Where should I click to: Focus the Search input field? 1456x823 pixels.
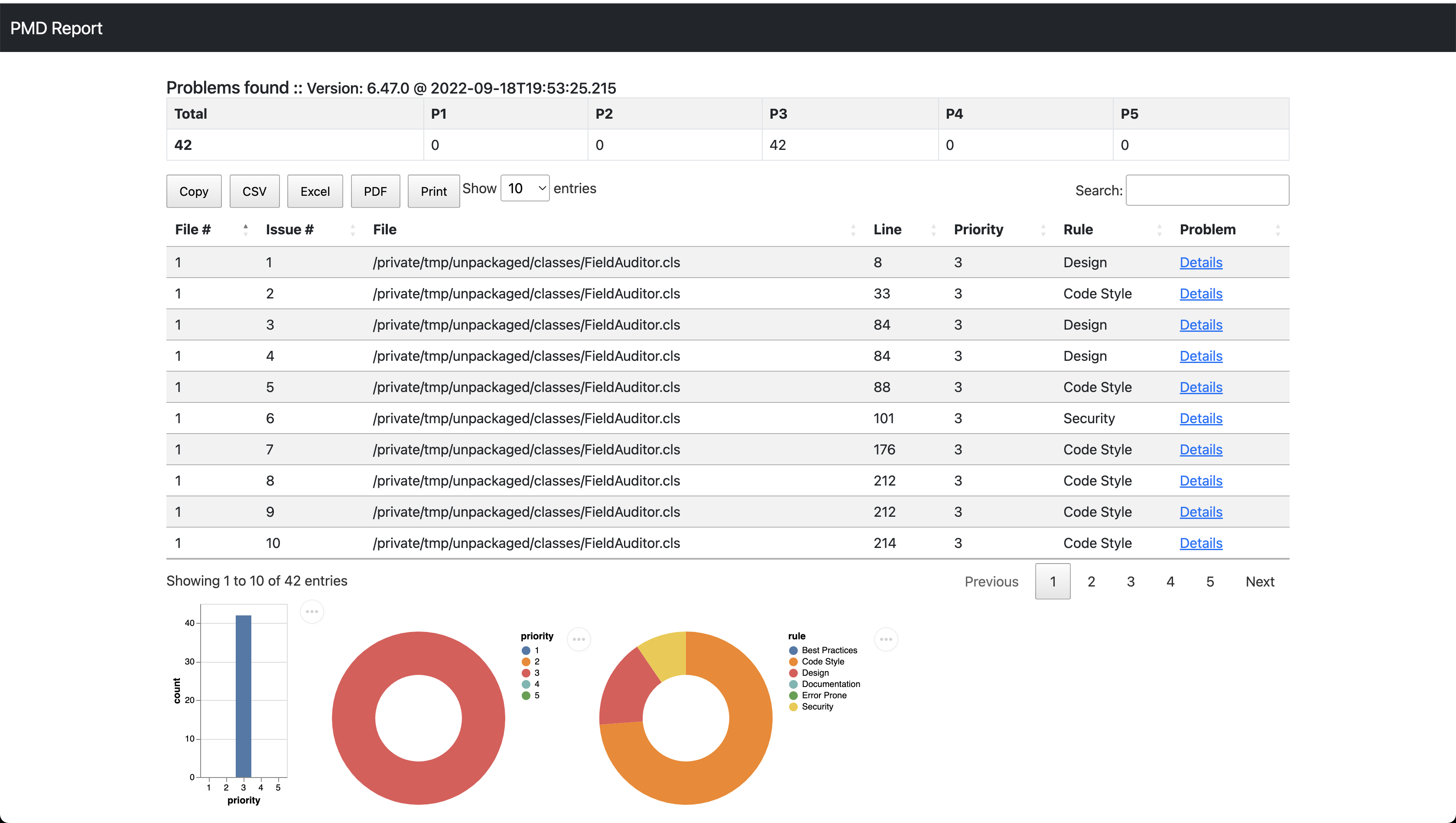point(1207,191)
